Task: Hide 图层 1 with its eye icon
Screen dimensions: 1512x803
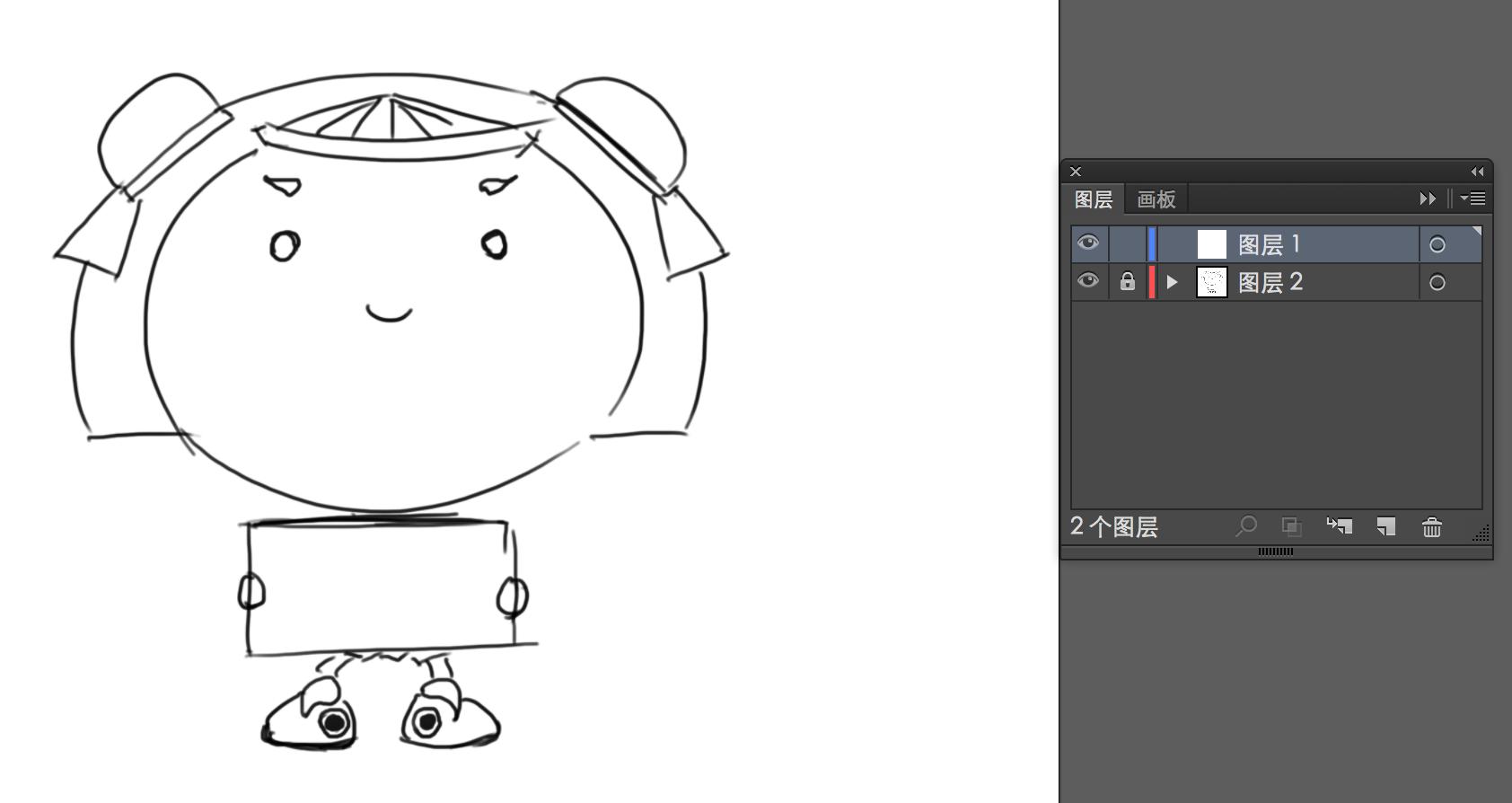Action: (1088, 243)
